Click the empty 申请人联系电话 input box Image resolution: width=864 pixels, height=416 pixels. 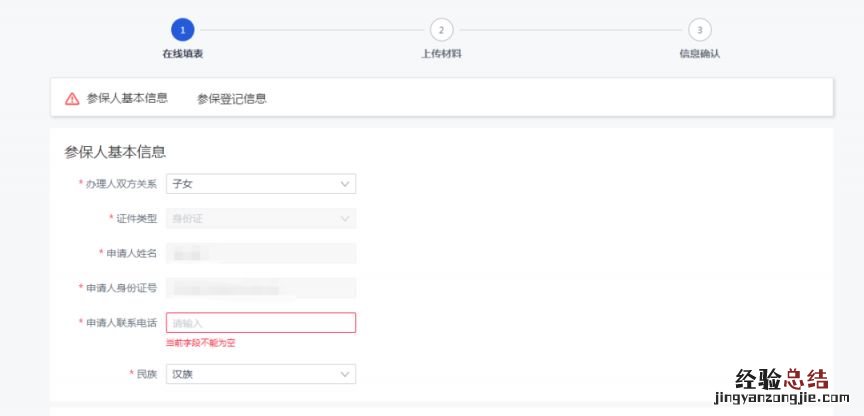pos(260,323)
